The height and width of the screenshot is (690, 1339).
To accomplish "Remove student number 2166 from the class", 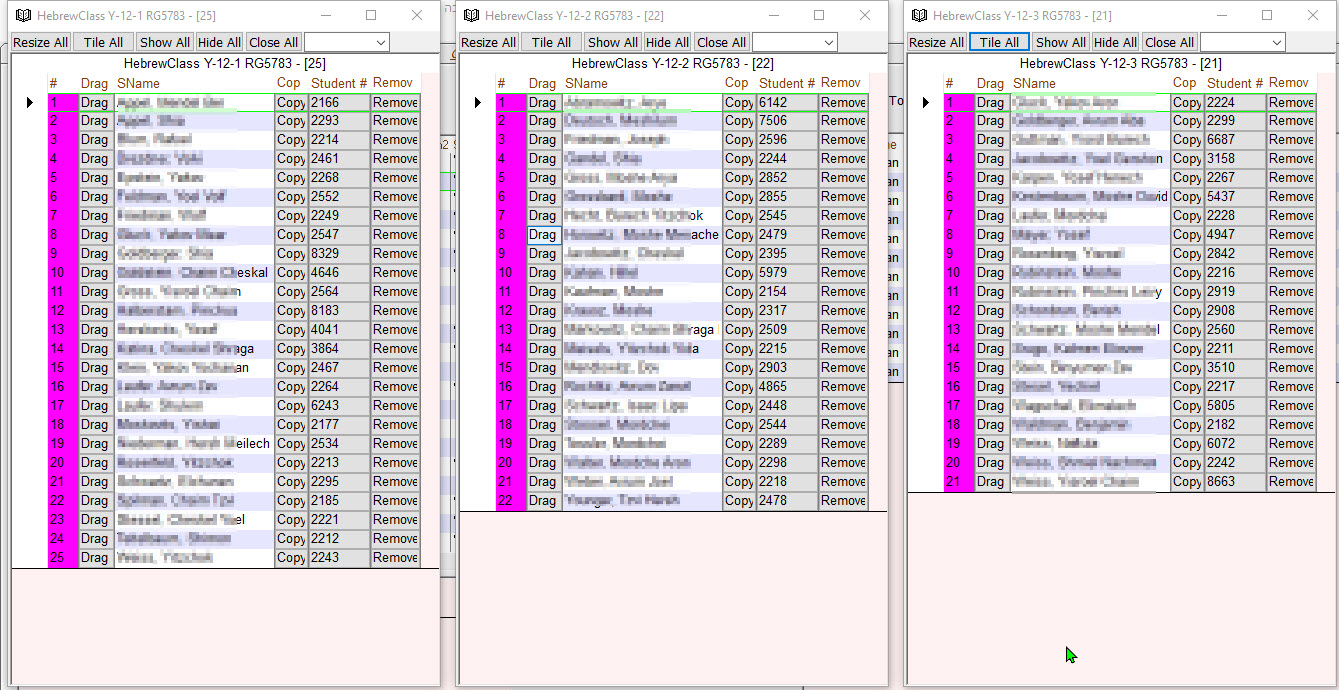I will click(x=395, y=102).
